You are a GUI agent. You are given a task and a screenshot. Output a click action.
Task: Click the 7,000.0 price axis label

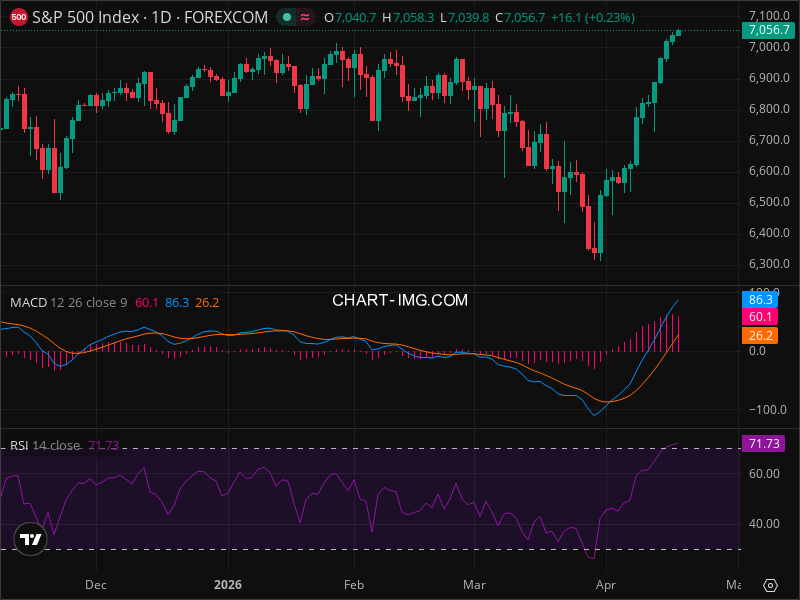tap(769, 47)
